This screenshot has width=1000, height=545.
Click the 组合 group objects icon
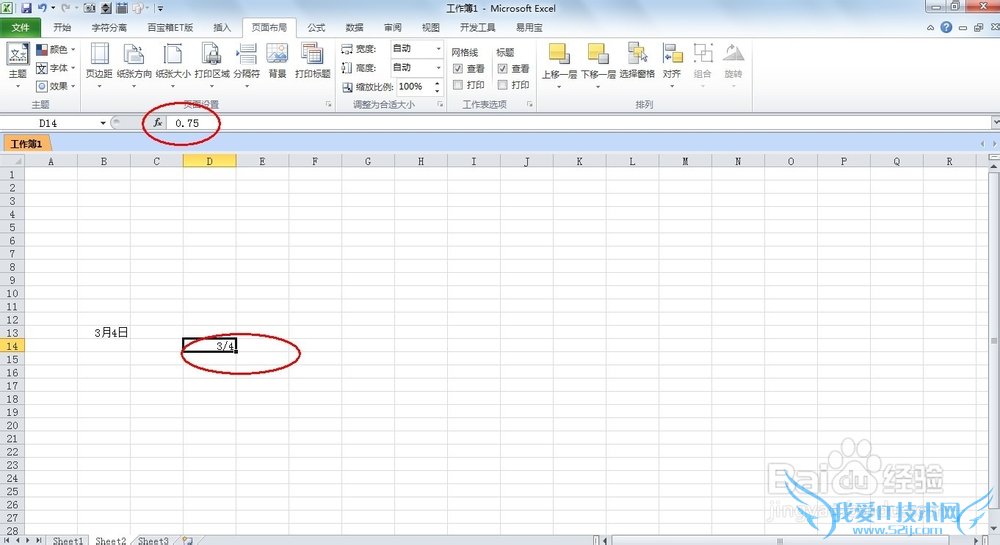[x=703, y=54]
